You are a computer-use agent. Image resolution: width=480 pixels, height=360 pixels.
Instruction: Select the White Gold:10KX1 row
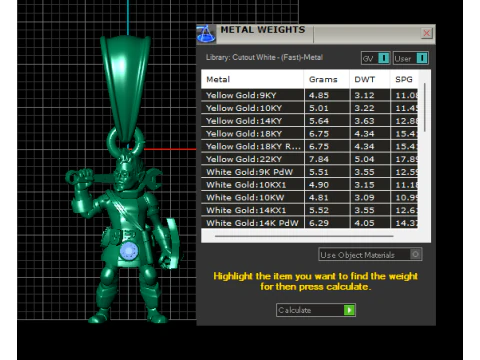click(309, 185)
